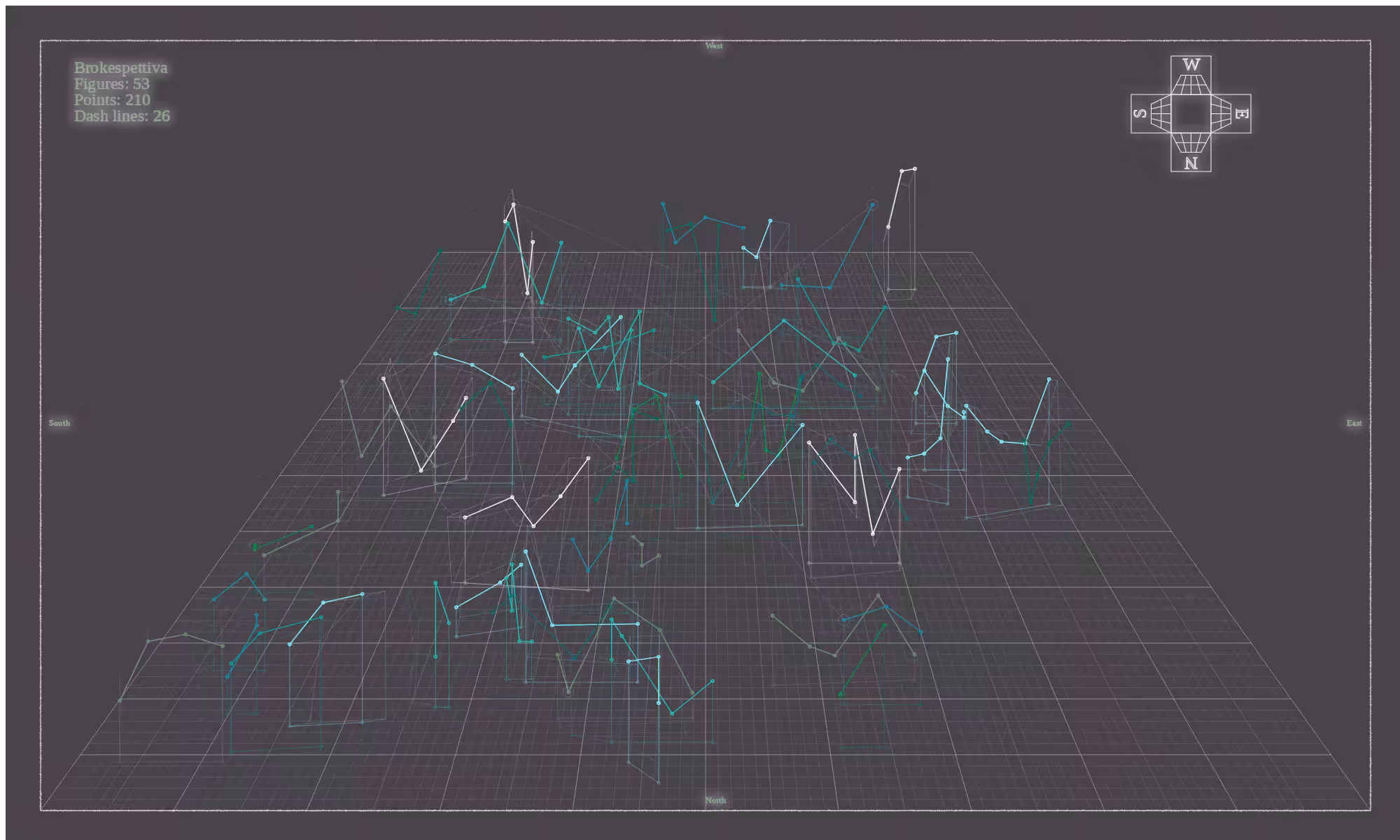Viewport: 1400px width, 840px height.
Task: Pick the topmost white point of the tallest figure
Action: pyautogui.click(x=915, y=169)
